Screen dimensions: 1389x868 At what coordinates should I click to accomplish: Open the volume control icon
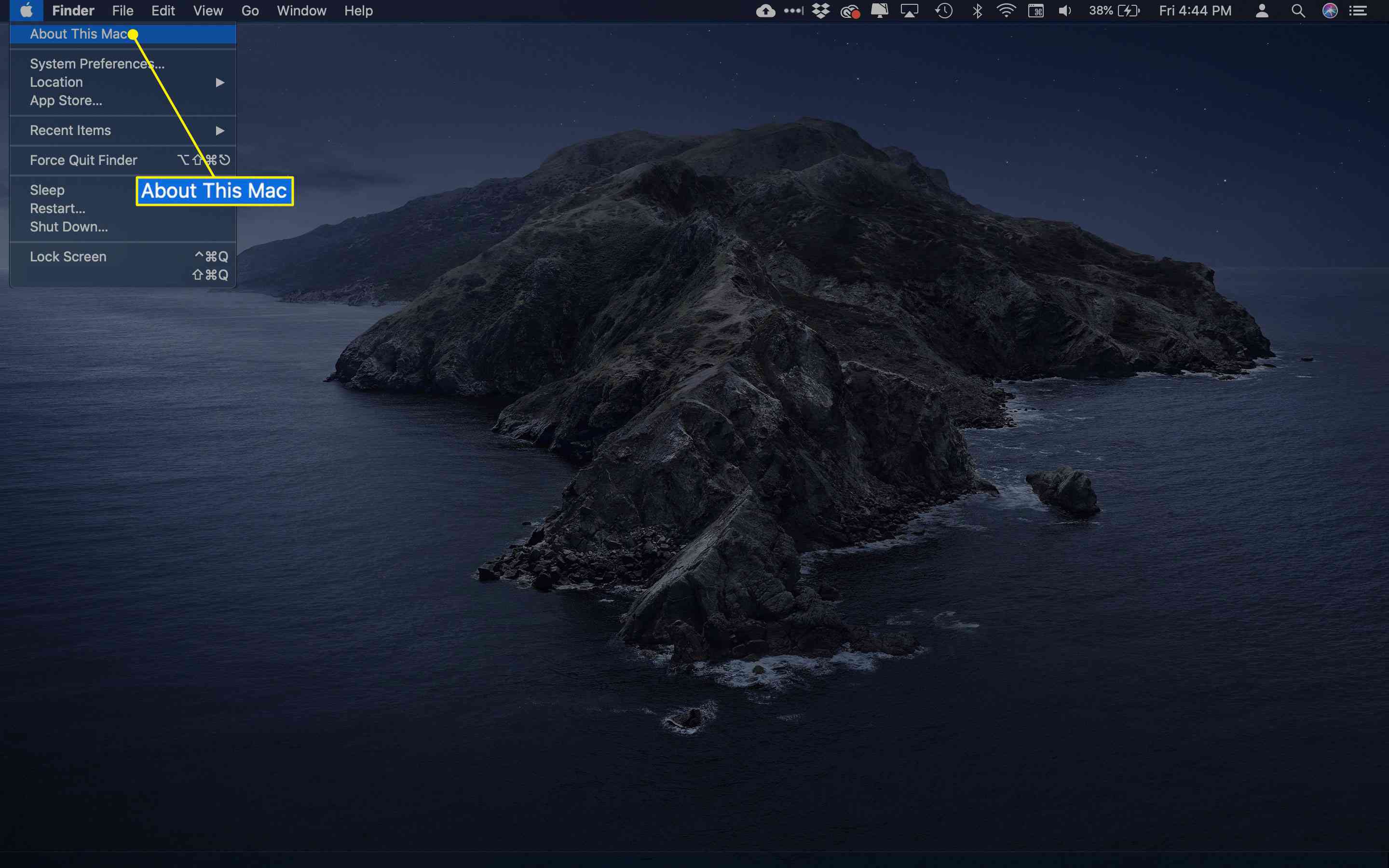click(1065, 11)
